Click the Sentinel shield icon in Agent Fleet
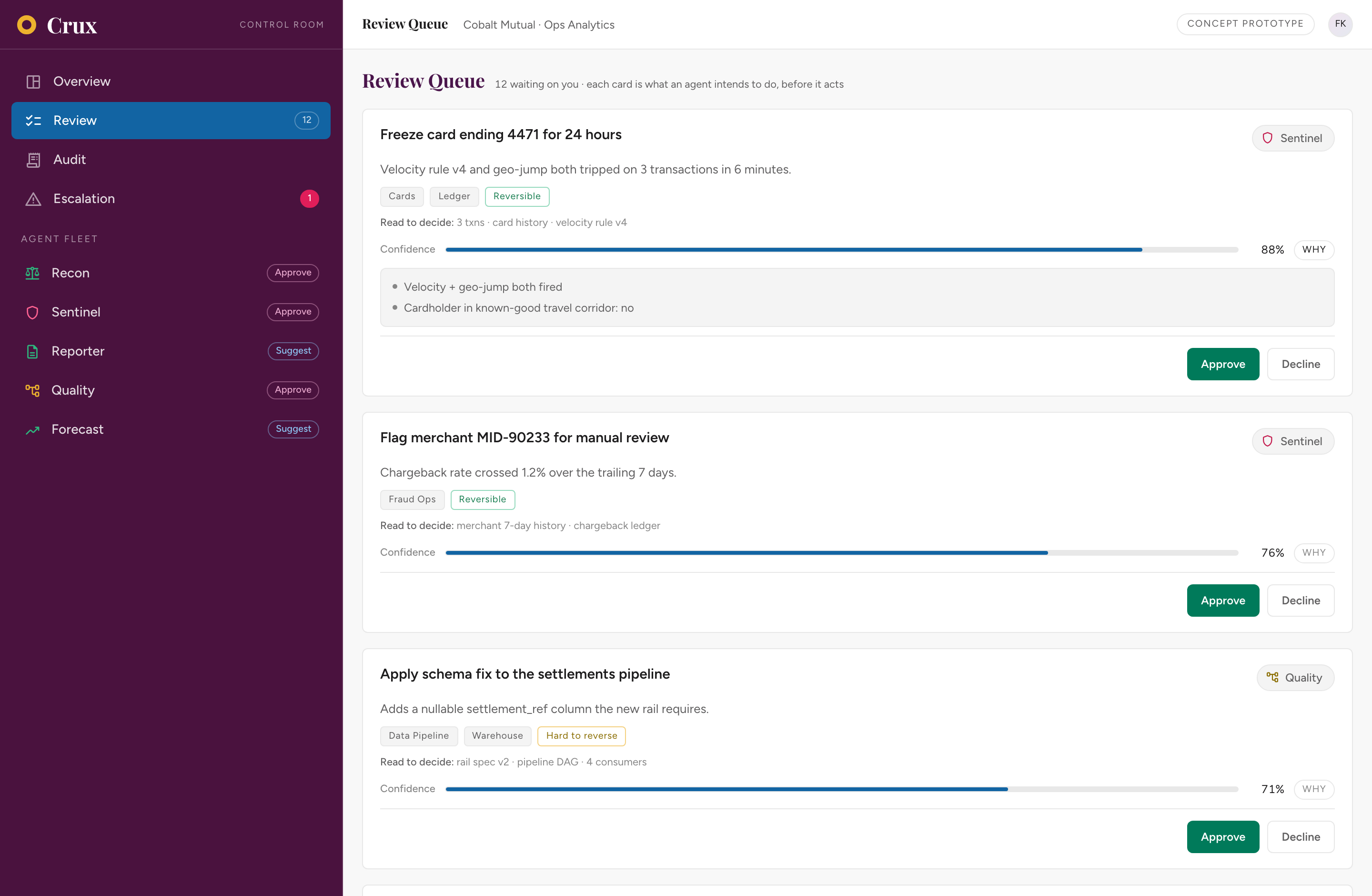Image resolution: width=1372 pixels, height=896 pixels. click(32, 313)
